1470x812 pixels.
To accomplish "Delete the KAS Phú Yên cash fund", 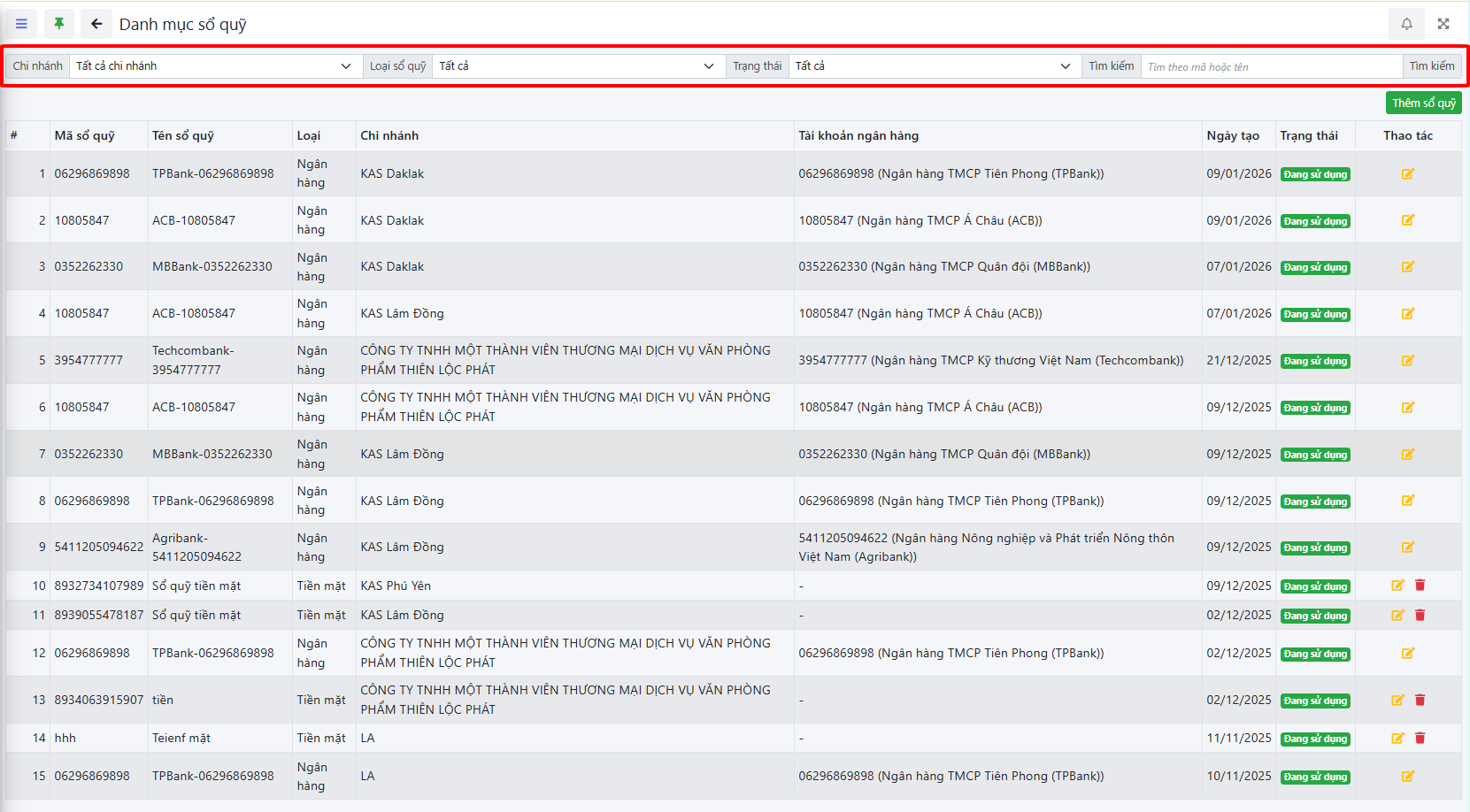I will 1420,586.
